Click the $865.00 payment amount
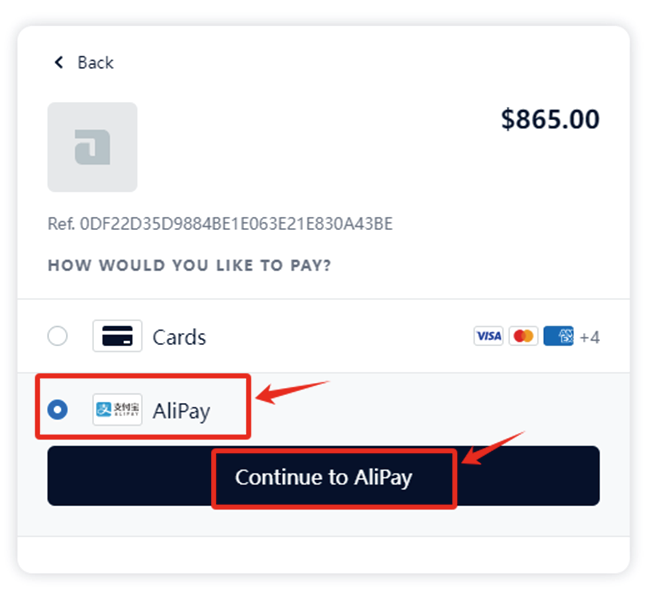 click(x=550, y=120)
